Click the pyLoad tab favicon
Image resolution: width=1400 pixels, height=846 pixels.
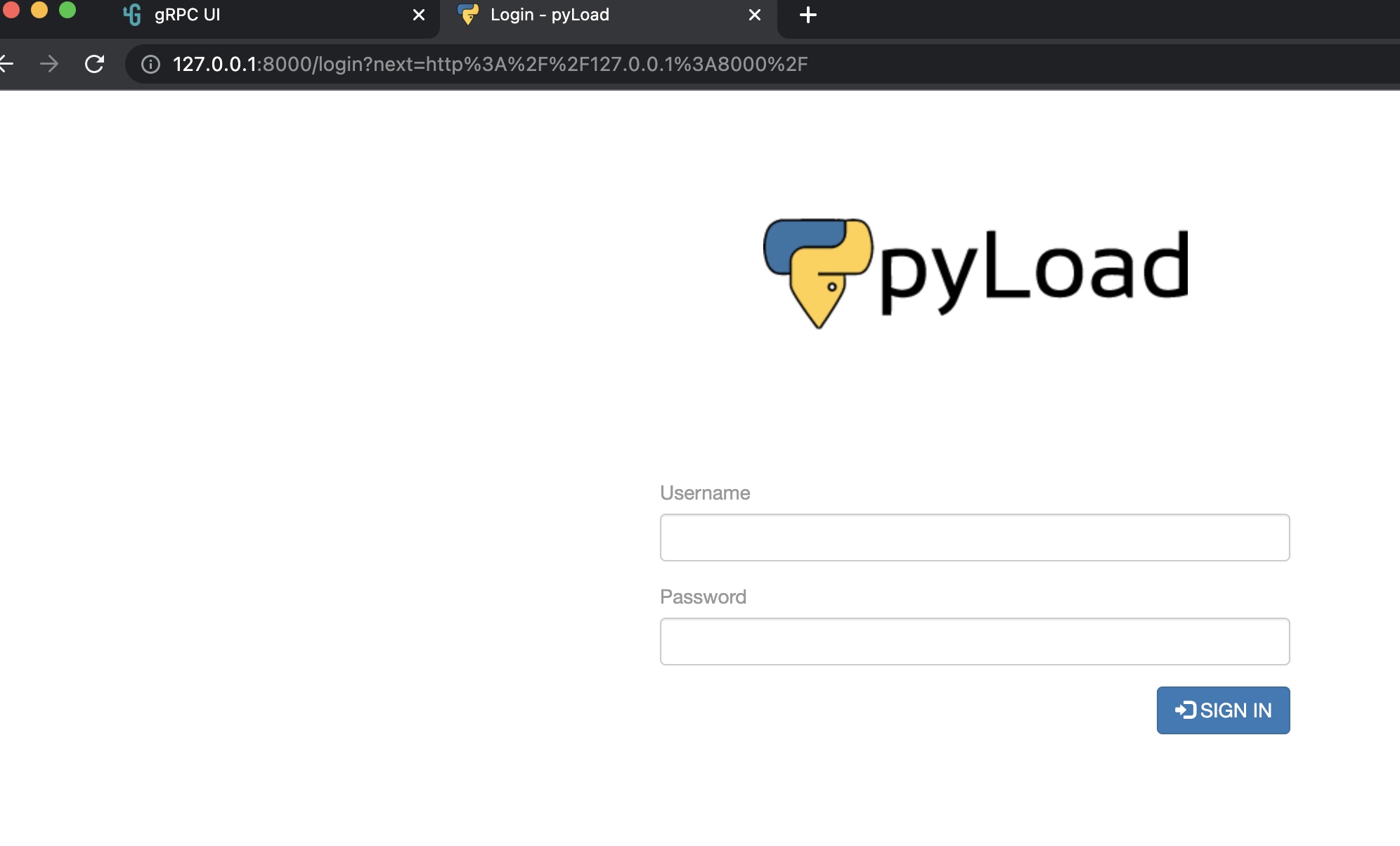pyautogui.click(x=468, y=15)
